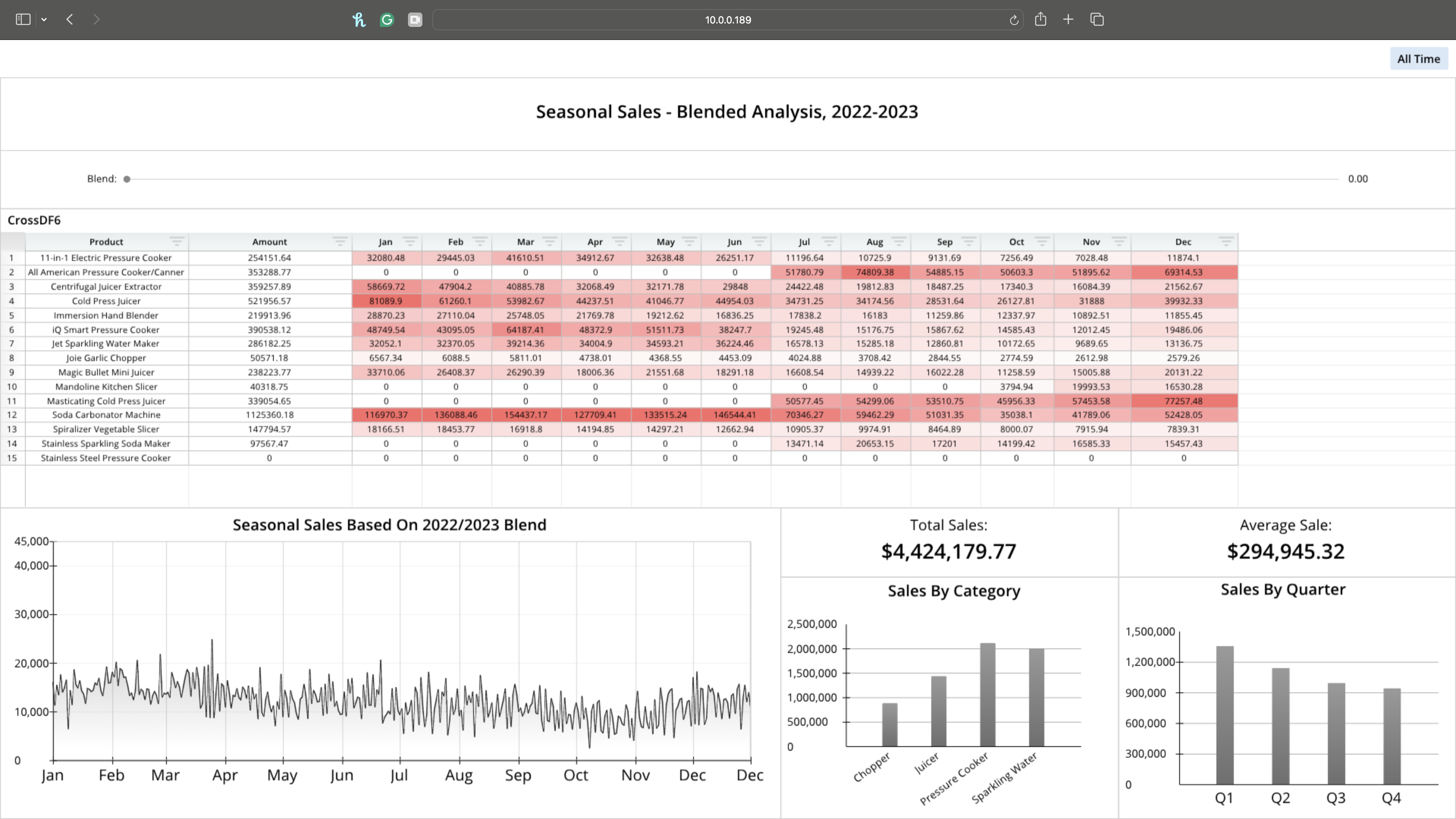Click the Juicer category bar
This screenshot has width=1456, height=819.
938,712
